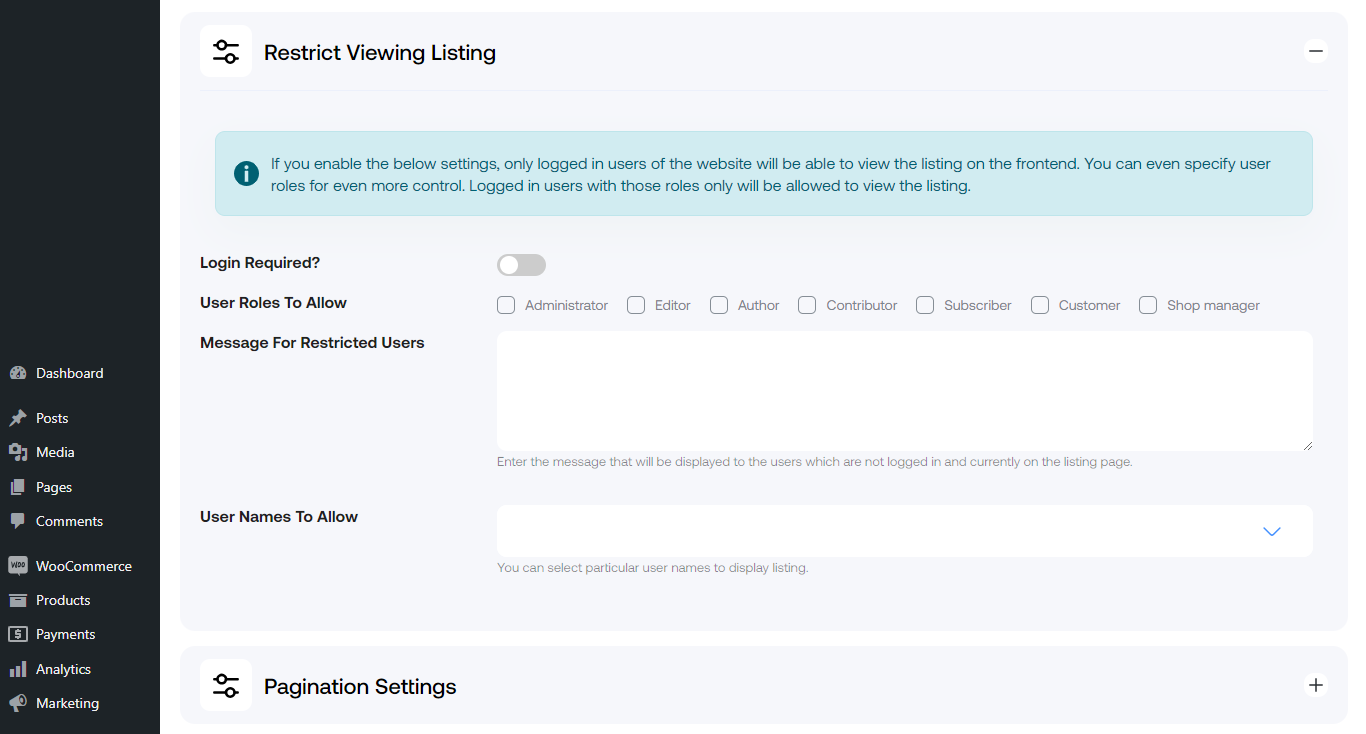
Task: Expand the Pagination Settings section
Action: 1316,685
